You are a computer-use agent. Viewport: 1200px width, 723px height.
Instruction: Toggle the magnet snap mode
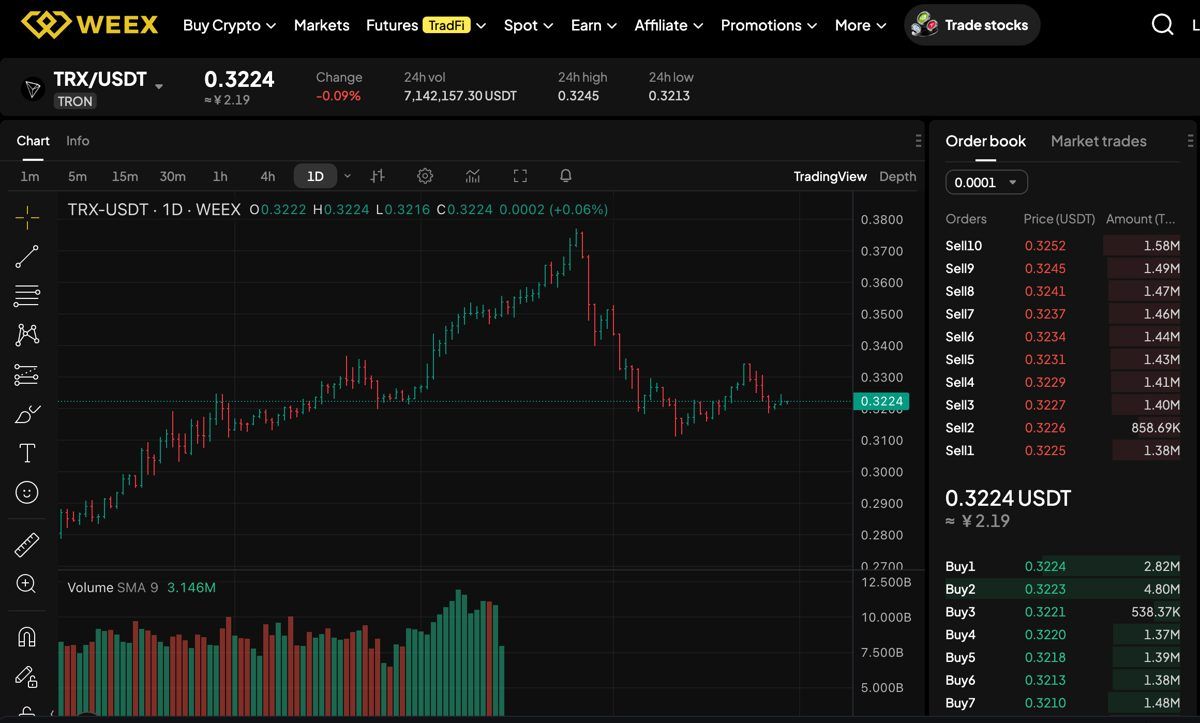27,637
